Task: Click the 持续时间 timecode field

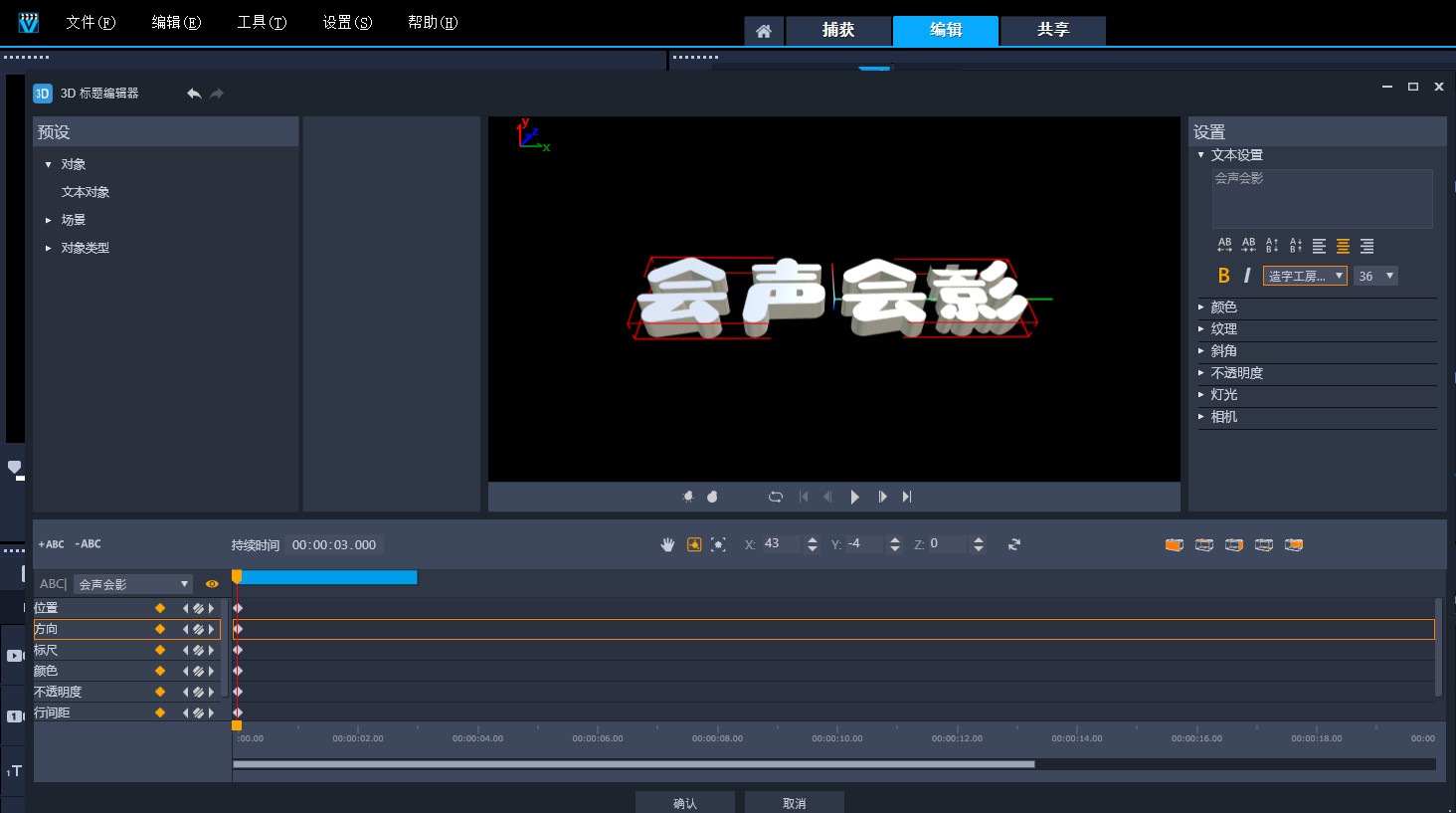Action: [x=334, y=545]
